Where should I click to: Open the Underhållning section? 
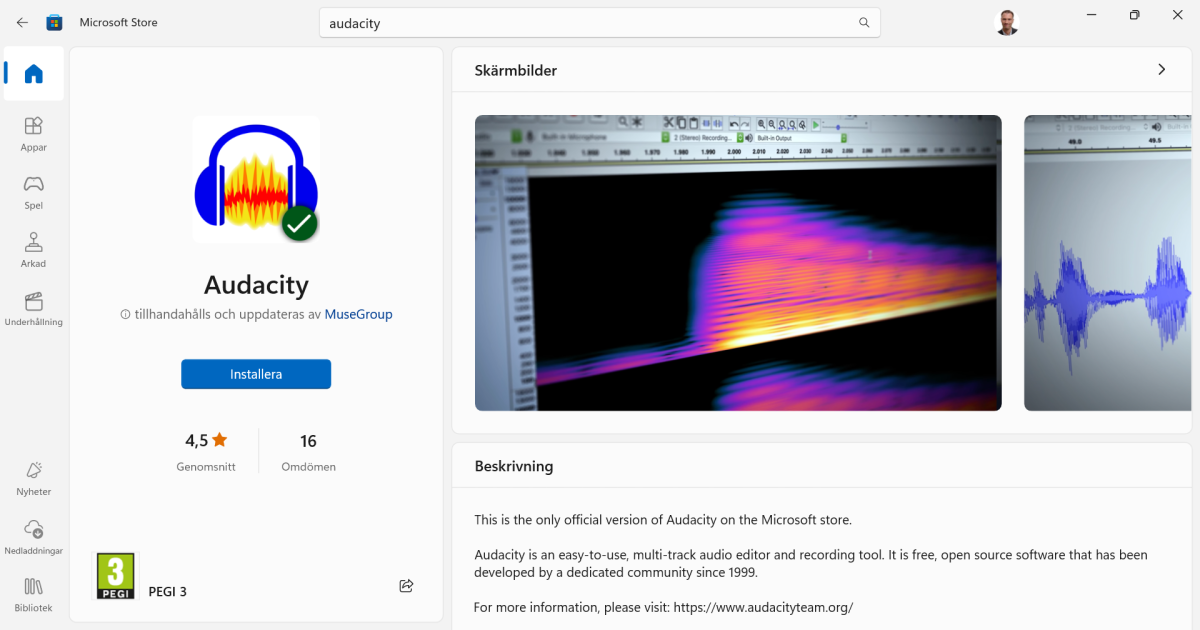coord(34,308)
